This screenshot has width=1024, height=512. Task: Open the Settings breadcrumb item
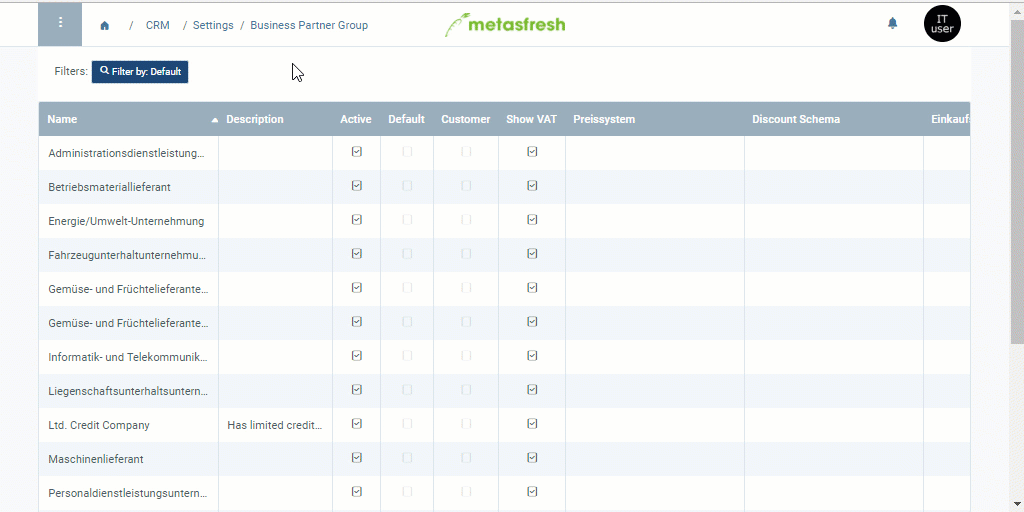coord(213,26)
